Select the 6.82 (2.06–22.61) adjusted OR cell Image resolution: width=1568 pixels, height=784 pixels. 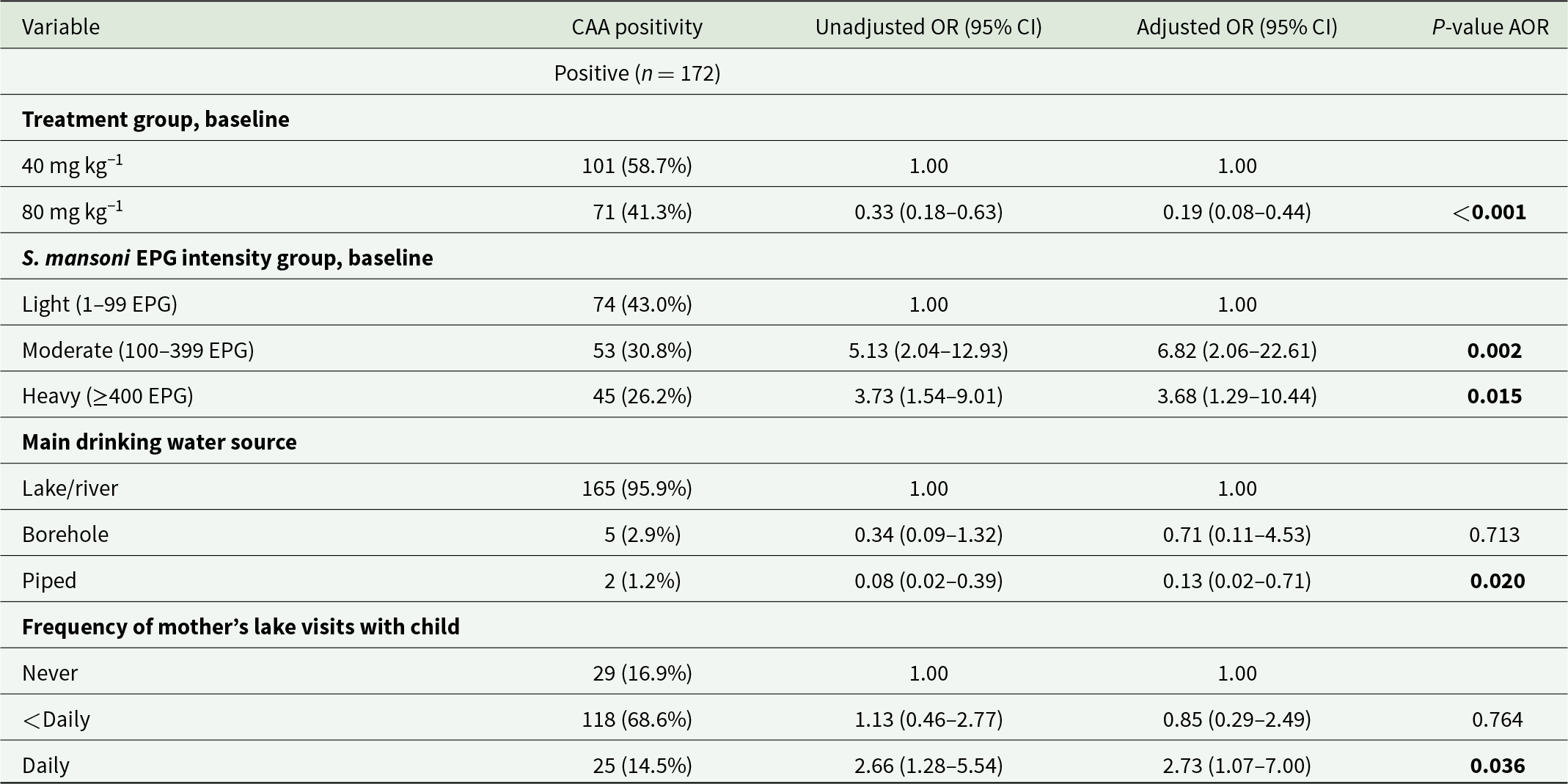[x=1237, y=351]
